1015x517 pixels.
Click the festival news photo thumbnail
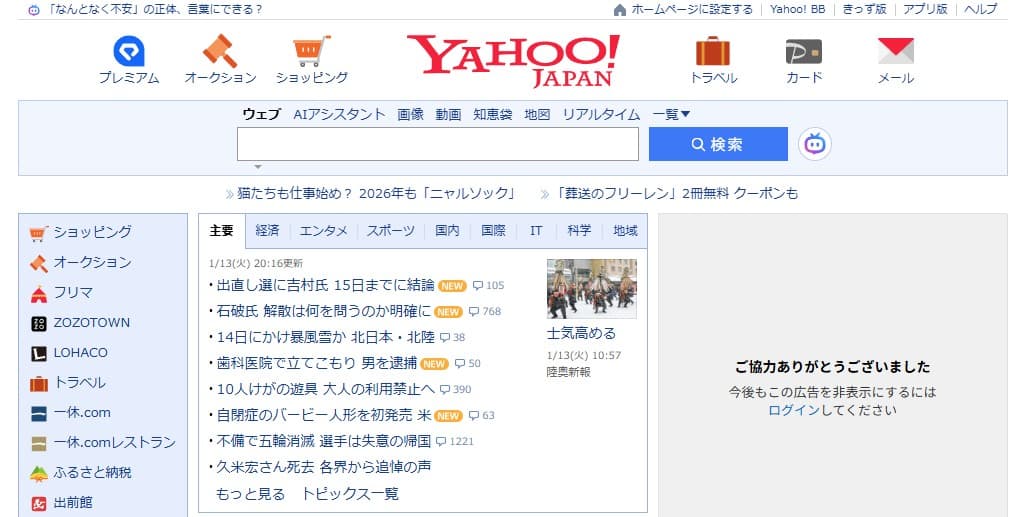tap(592, 289)
